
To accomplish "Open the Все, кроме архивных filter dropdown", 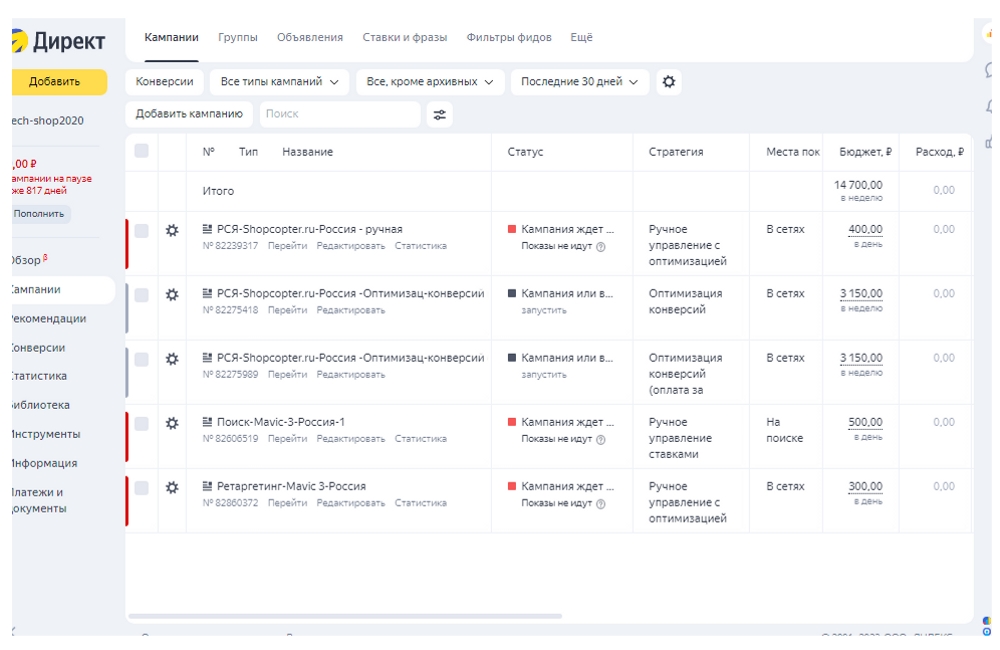I will point(430,82).
